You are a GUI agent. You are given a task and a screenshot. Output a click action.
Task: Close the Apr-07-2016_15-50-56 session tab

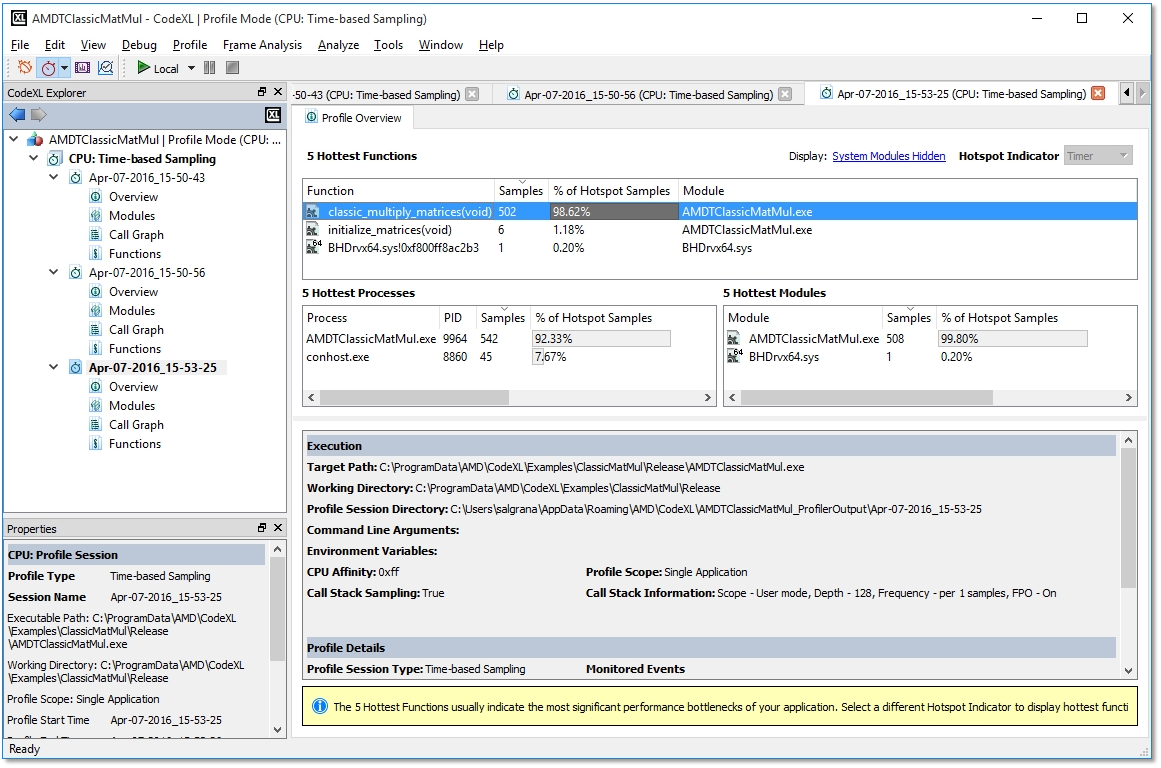[x=786, y=94]
